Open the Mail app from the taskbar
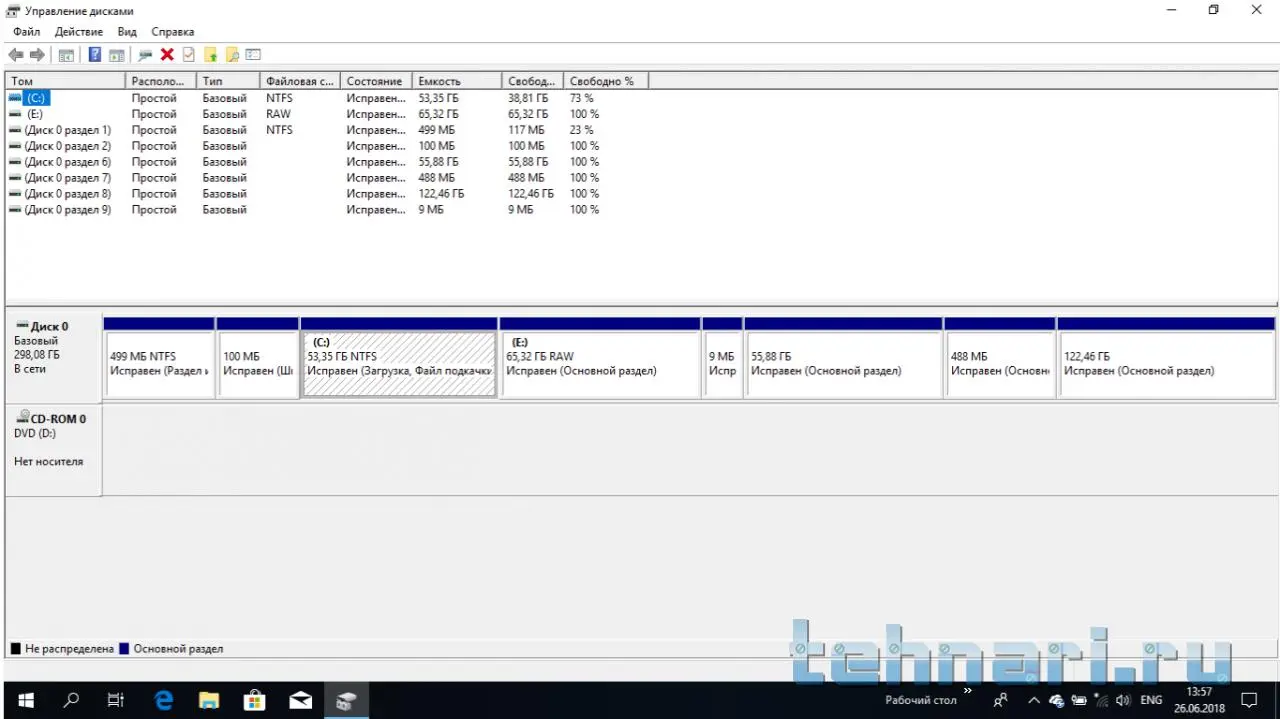The width and height of the screenshot is (1280, 719). point(301,700)
